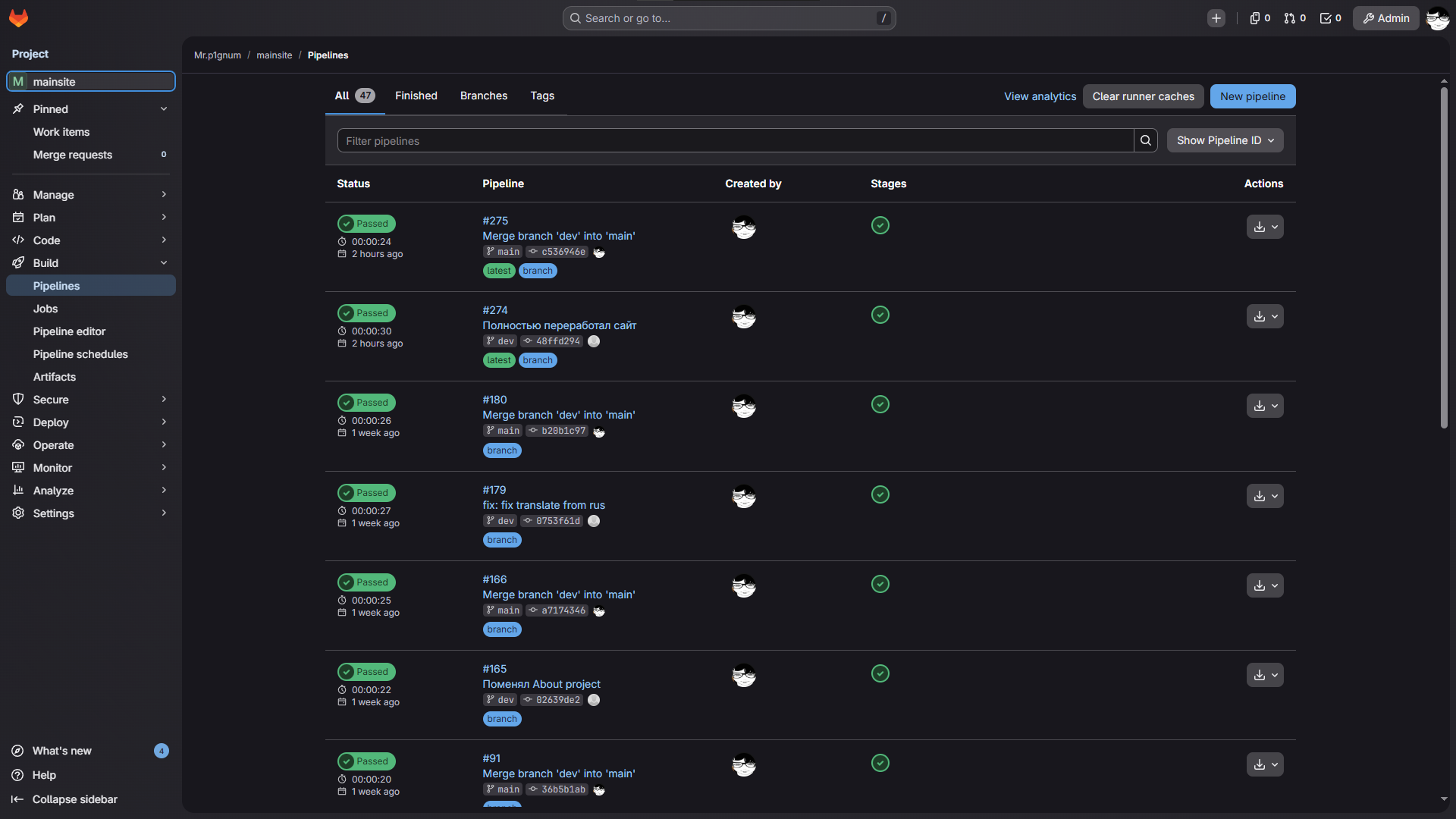Open assigned issues counter icon
The width and height of the screenshot is (1456, 819).
click(1260, 18)
